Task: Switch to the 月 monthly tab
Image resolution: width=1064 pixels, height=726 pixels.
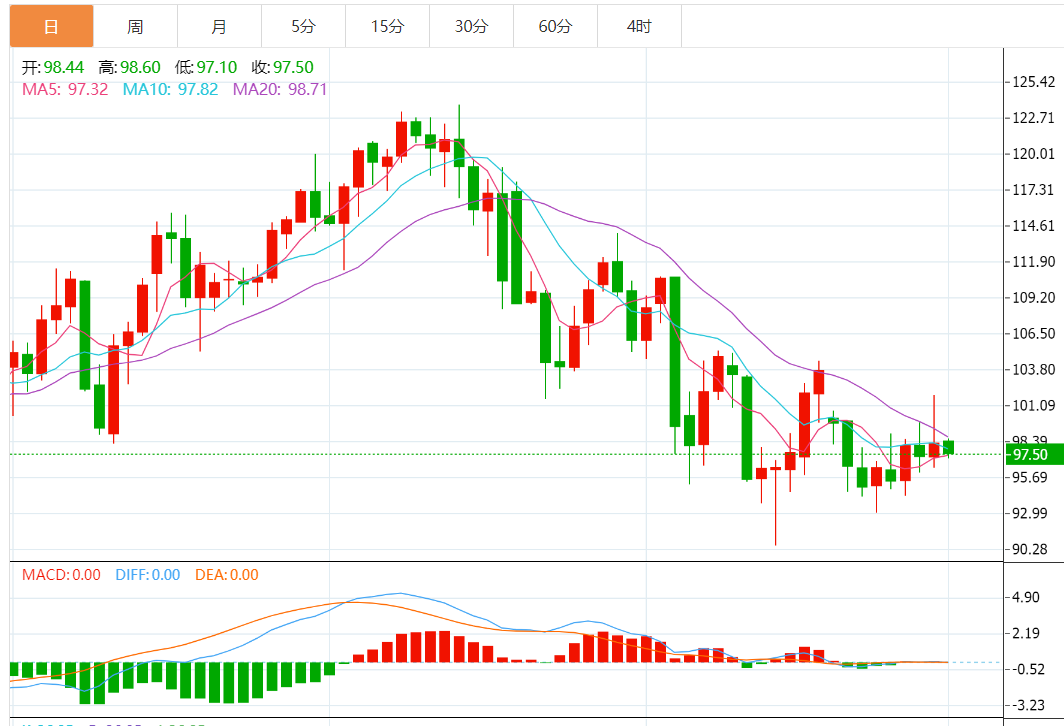Action: pyautogui.click(x=219, y=26)
